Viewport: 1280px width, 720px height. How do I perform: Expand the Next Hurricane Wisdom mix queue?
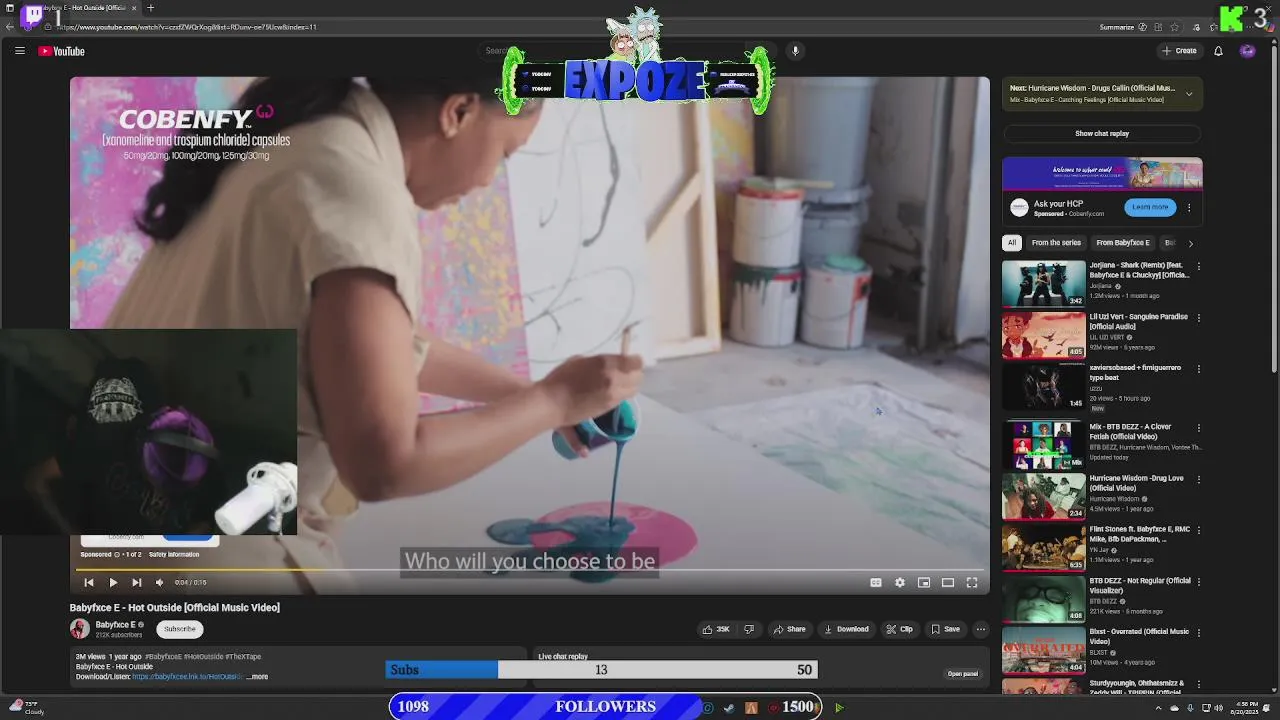pyautogui.click(x=1189, y=94)
